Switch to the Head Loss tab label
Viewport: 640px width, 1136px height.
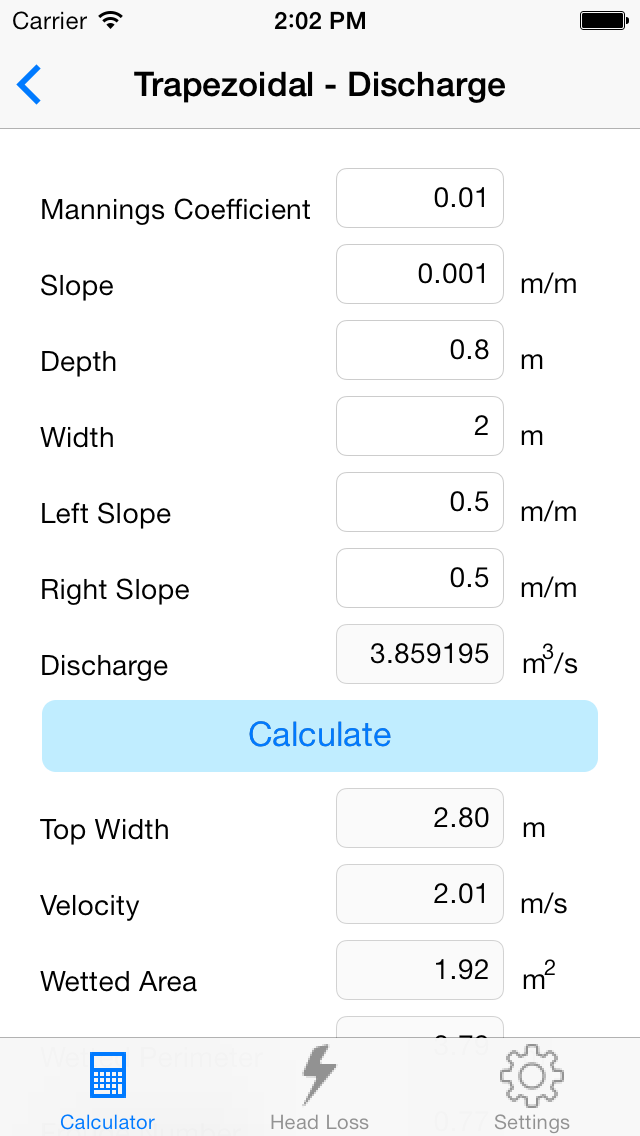click(319, 1122)
